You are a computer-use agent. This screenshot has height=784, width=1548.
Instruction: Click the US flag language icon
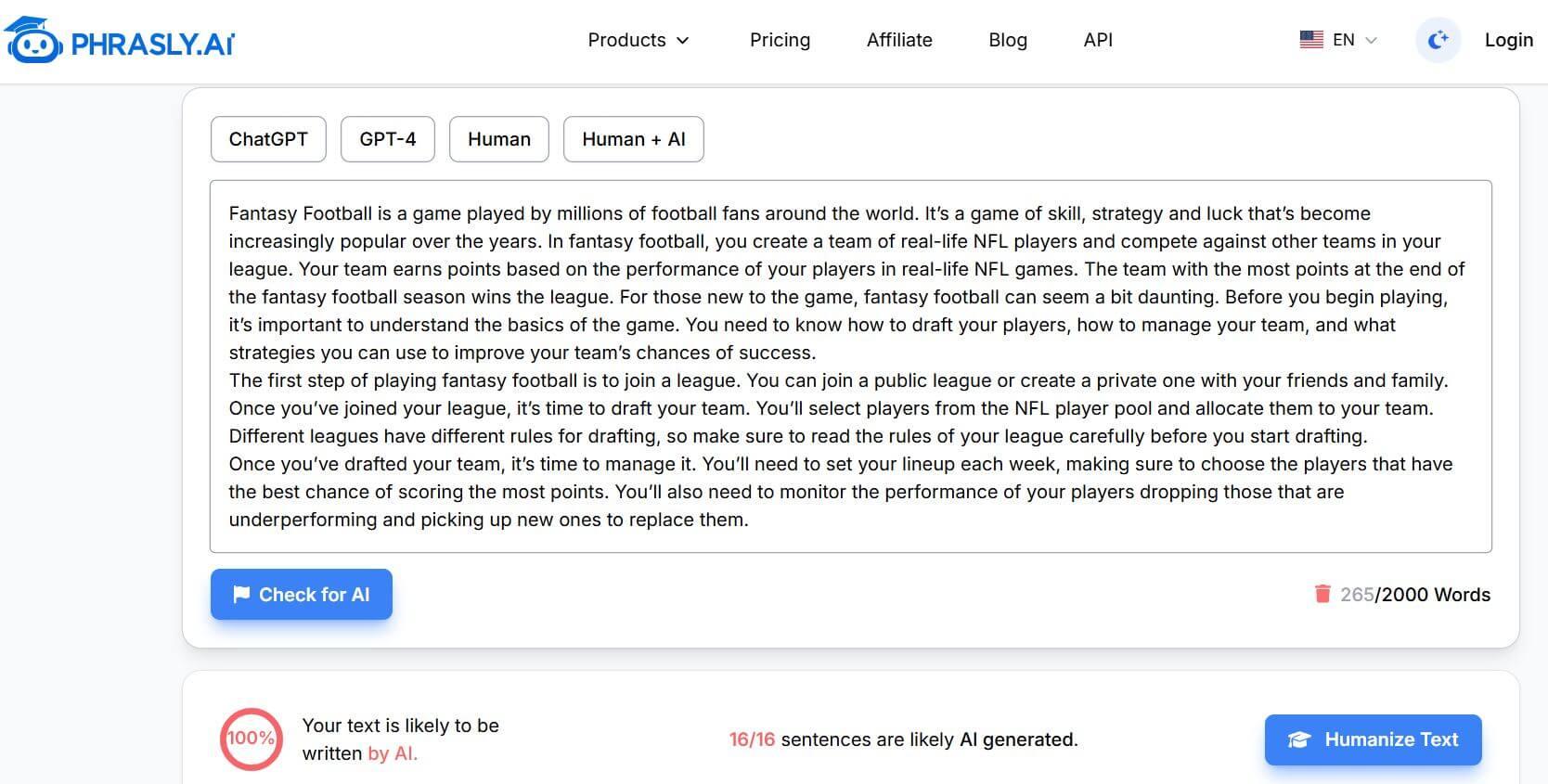pyautogui.click(x=1310, y=40)
